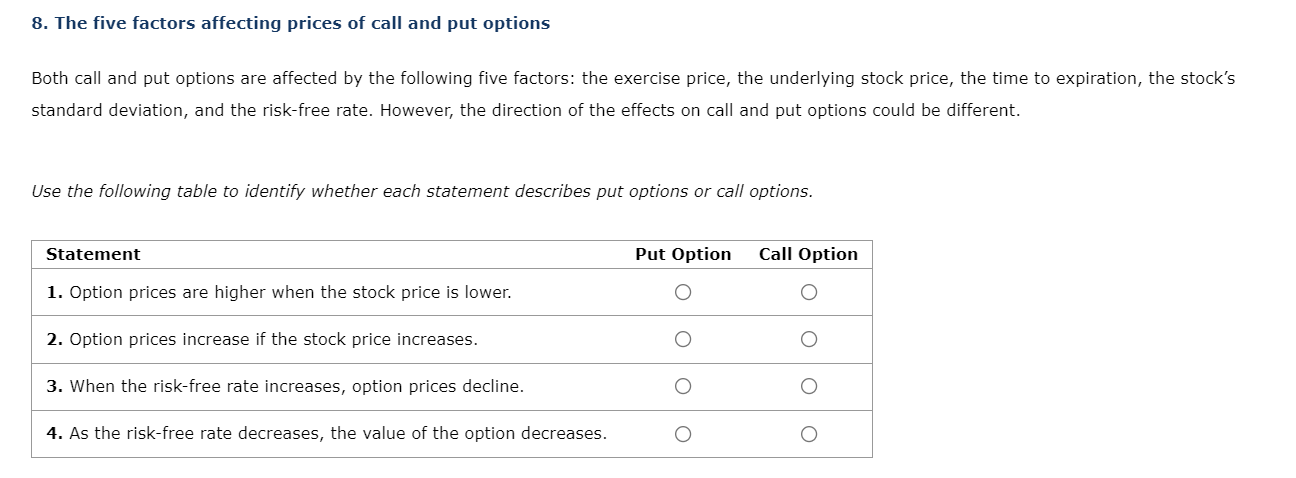Click the bold number 2 row label
This screenshot has height=478, width=1296.
[53, 339]
